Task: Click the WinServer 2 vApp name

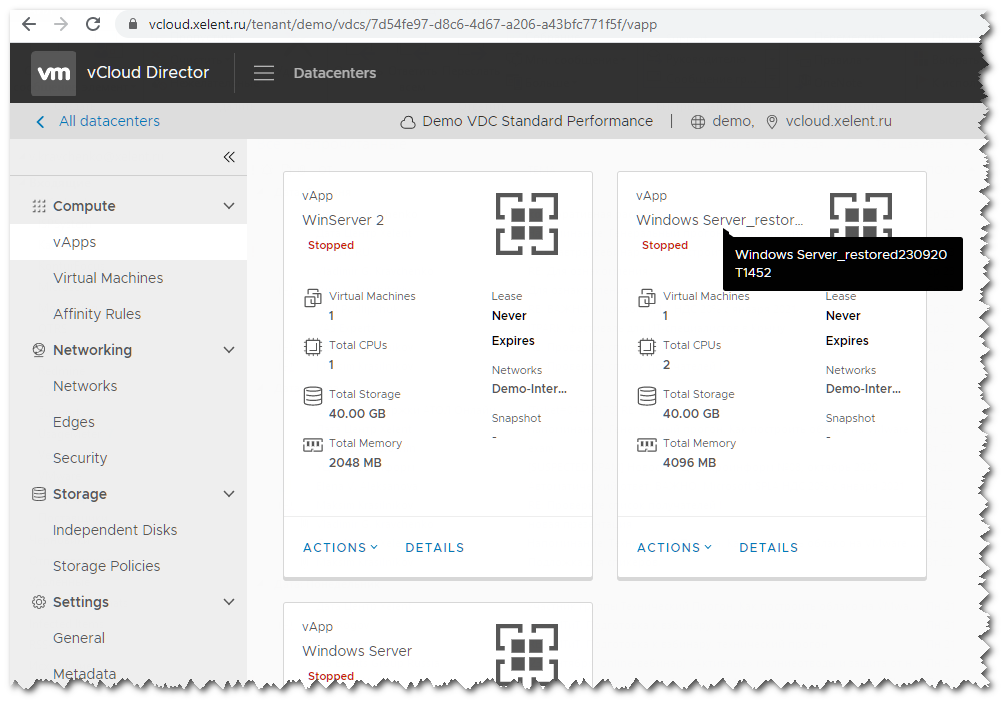Action: click(x=343, y=220)
